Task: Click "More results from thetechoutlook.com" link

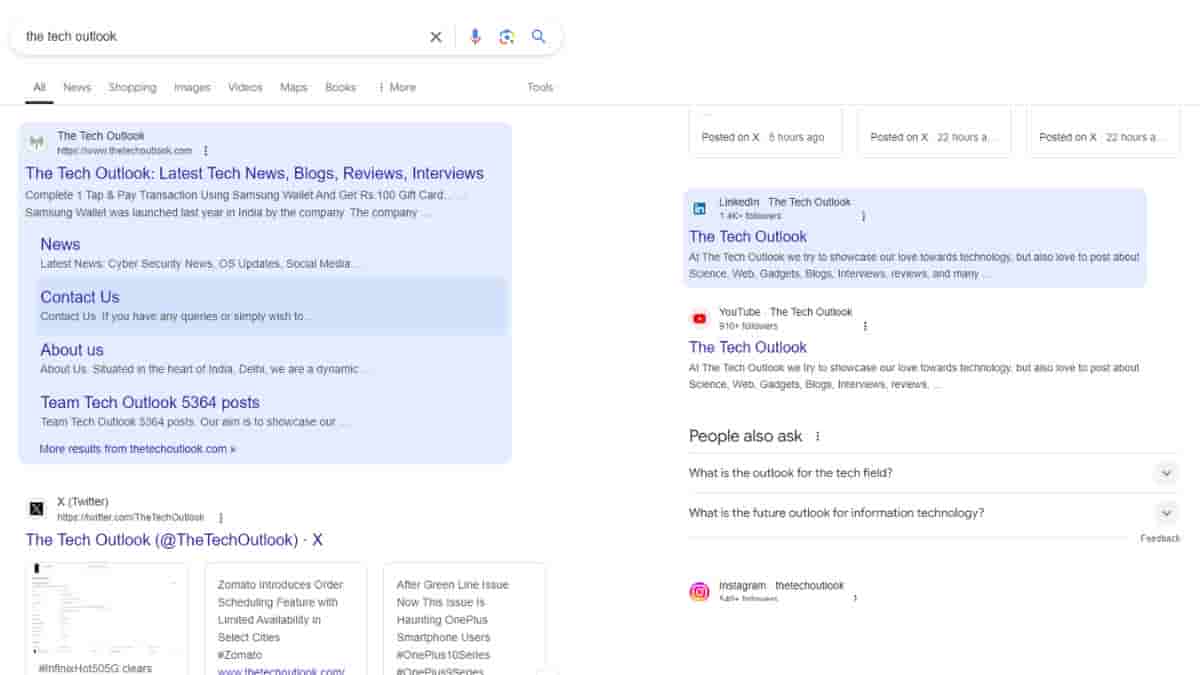Action: [138, 449]
